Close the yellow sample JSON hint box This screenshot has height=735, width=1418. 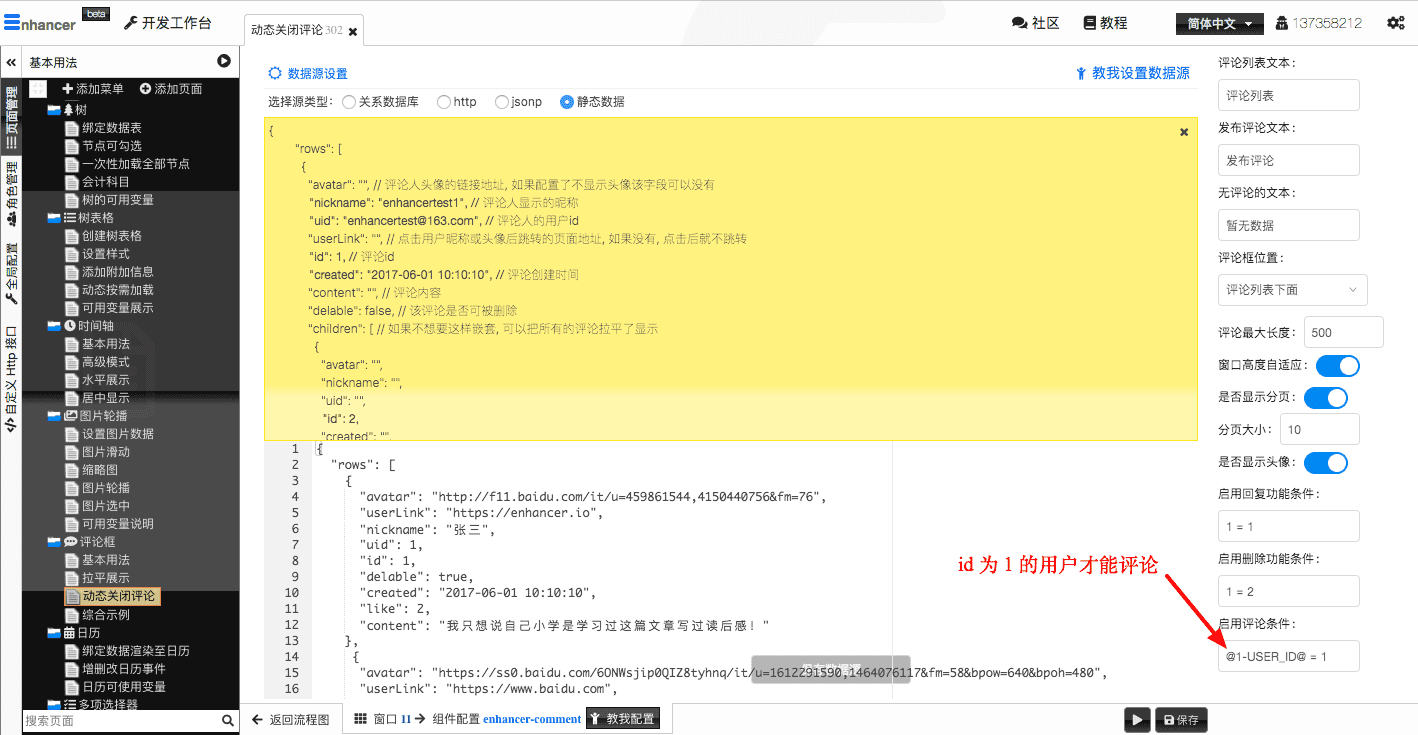[x=1184, y=132]
